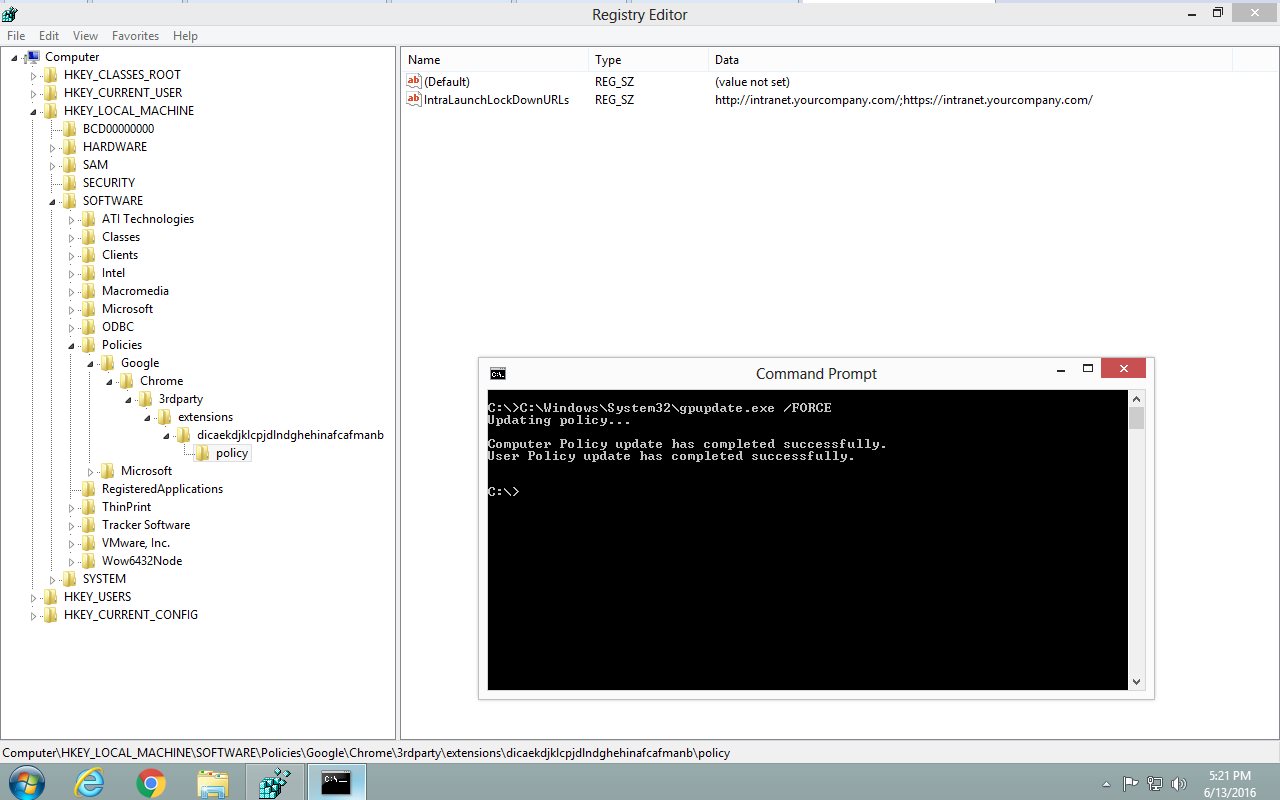This screenshot has width=1280, height=800.
Task: Collapse the Policies key arrow
Action: [x=72, y=346]
